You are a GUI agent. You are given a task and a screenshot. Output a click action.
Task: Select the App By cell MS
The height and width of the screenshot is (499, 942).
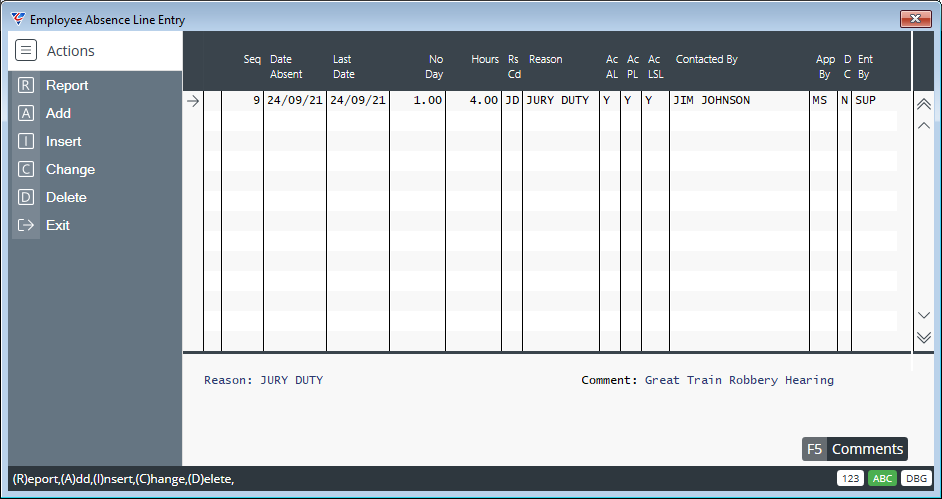coord(824,101)
